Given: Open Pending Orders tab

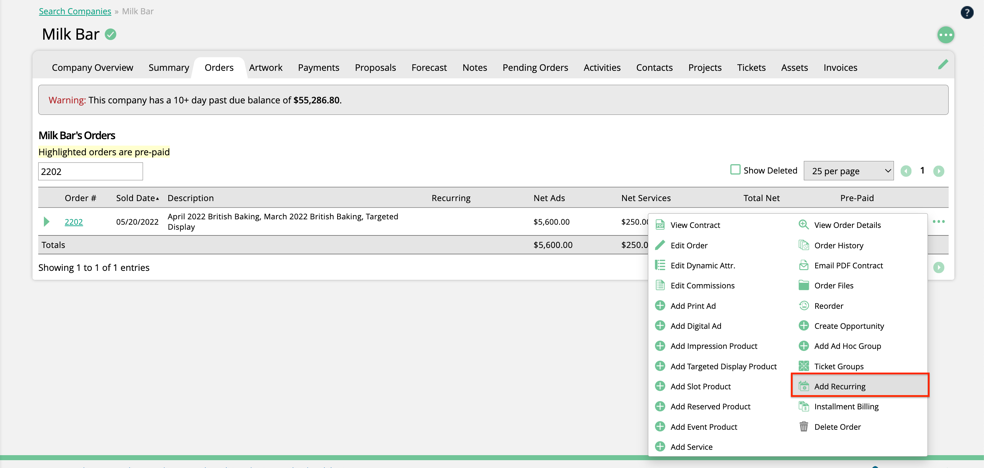Looking at the screenshot, I should point(535,68).
